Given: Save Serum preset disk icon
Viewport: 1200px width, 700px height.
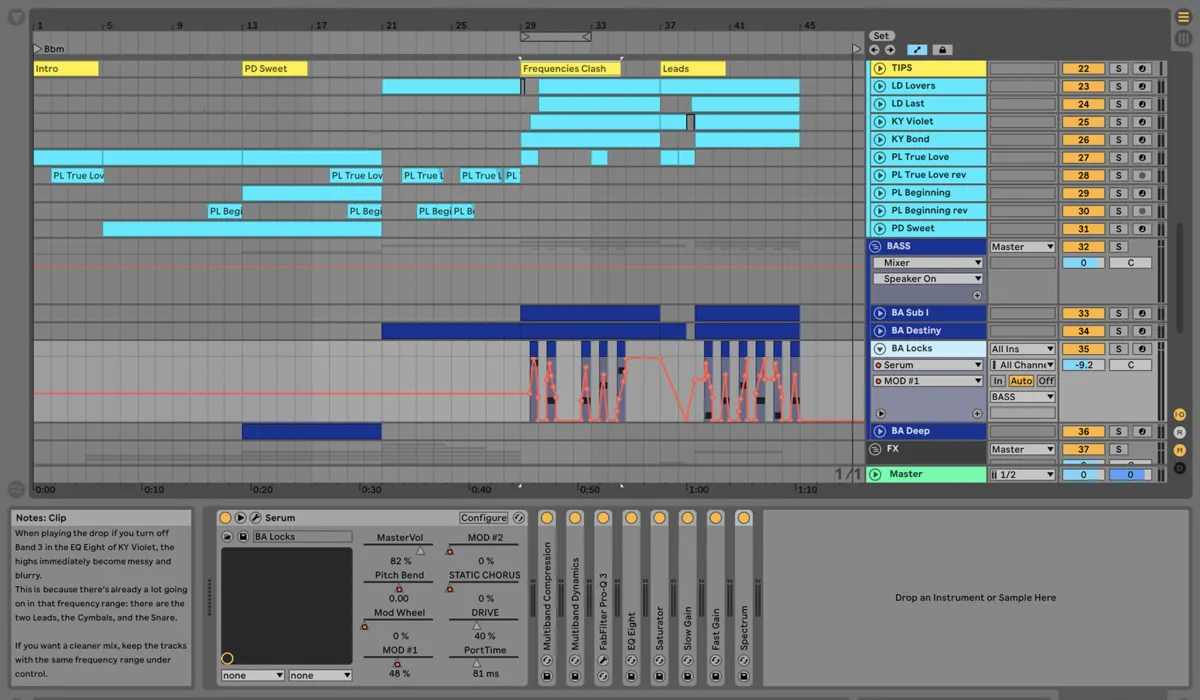Looking at the screenshot, I should (x=242, y=537).
